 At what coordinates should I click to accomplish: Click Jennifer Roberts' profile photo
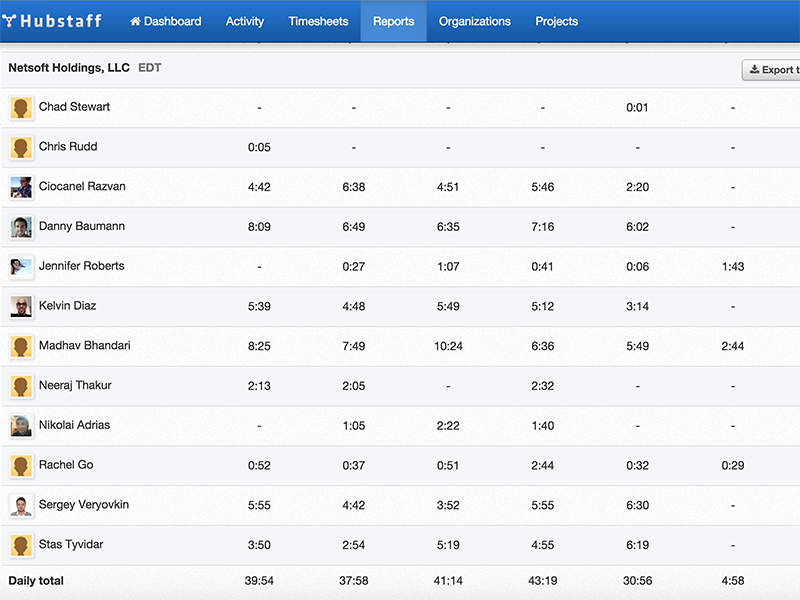[x=21, y=267]
